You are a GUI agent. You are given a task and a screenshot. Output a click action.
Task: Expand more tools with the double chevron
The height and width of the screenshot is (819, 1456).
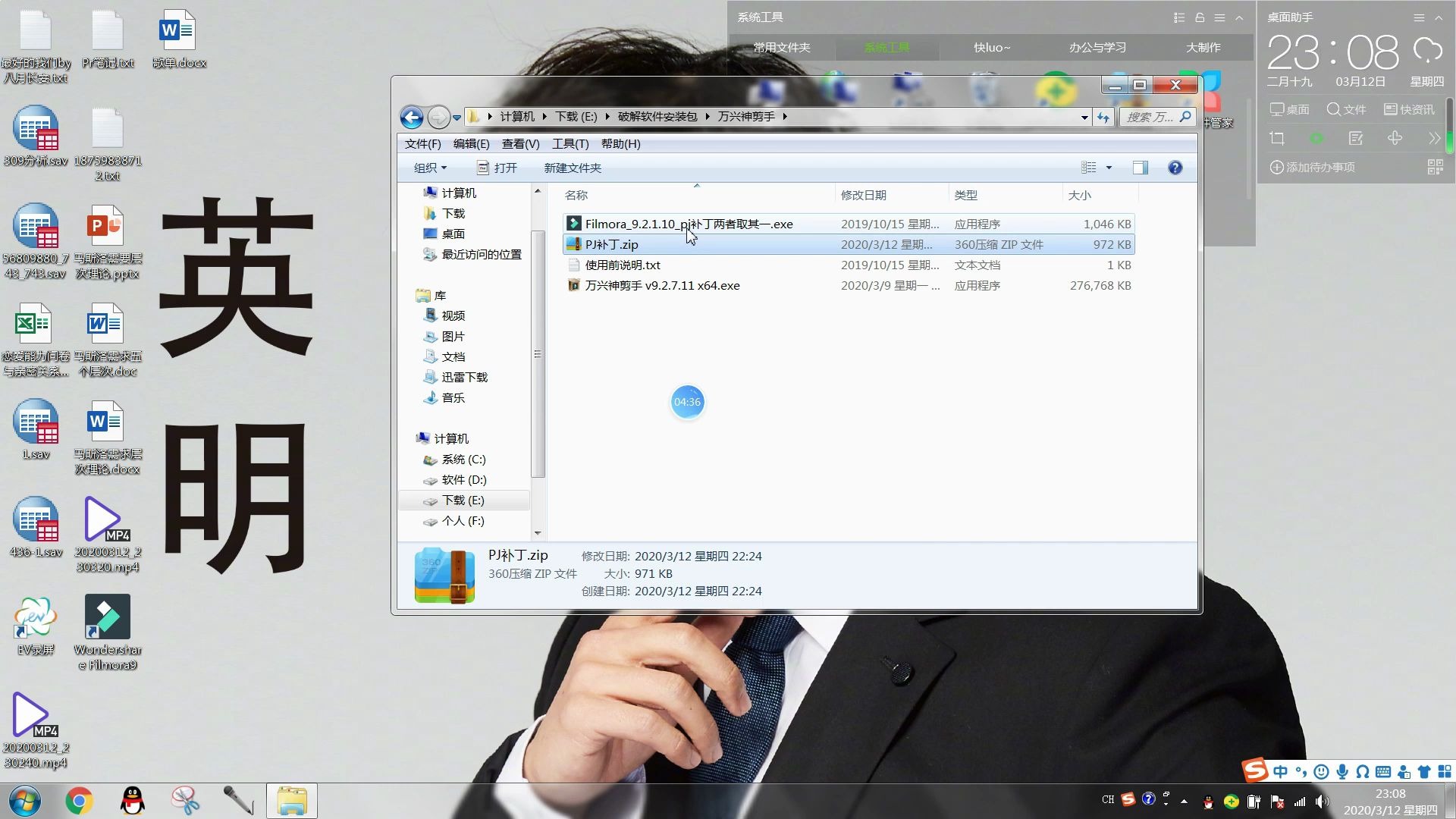(1433, 138)
